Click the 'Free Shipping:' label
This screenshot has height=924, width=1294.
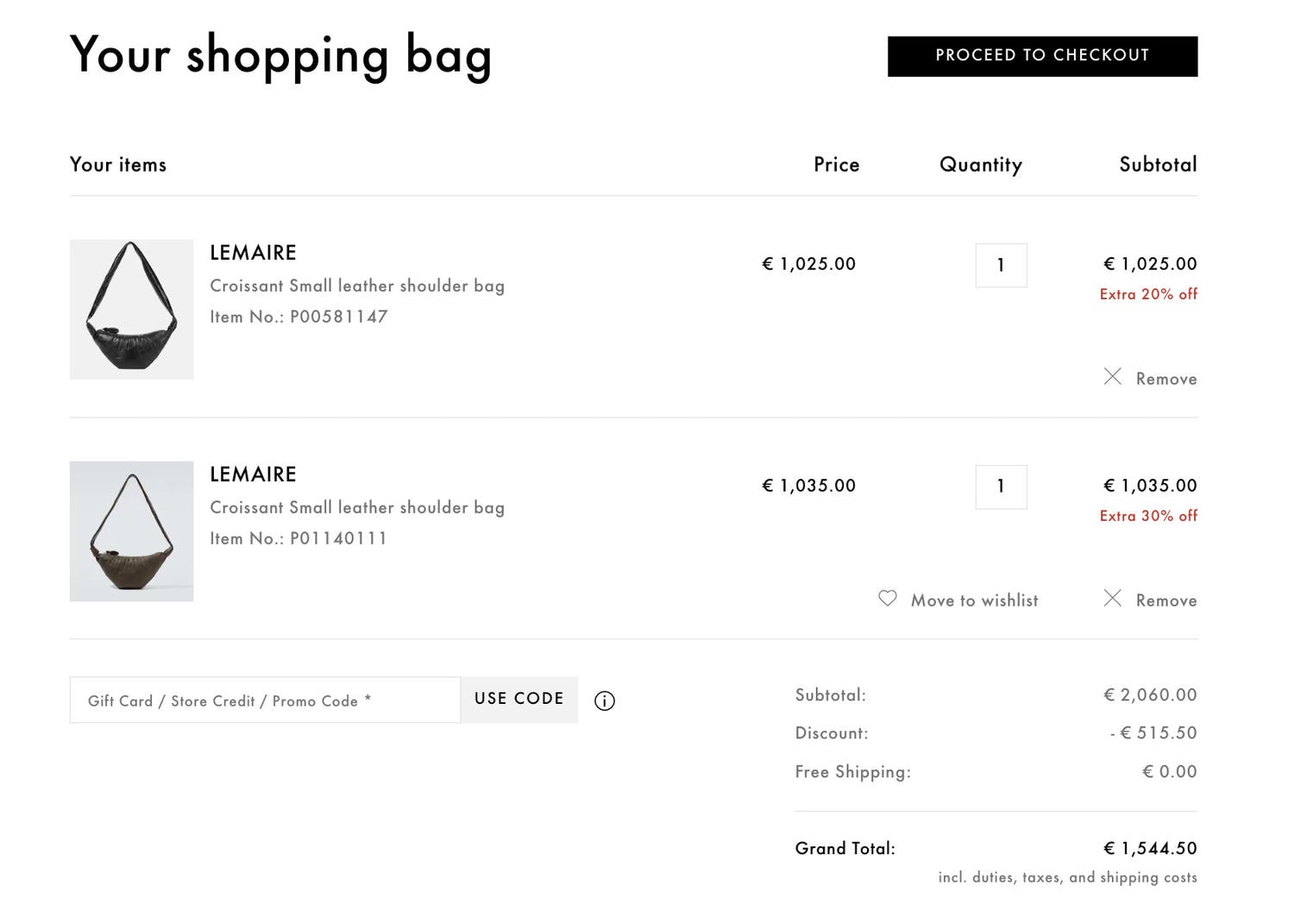point(852,772)
